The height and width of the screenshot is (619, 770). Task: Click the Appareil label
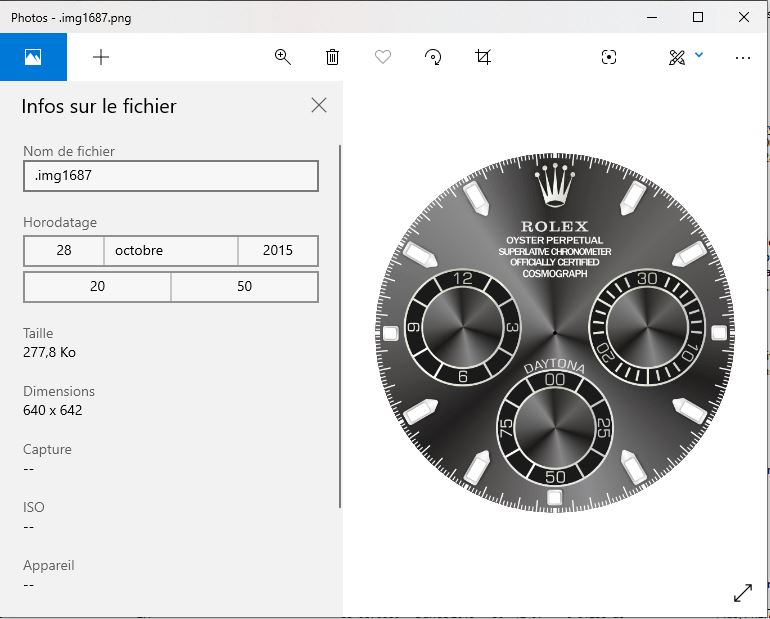(x=49, y=565)
